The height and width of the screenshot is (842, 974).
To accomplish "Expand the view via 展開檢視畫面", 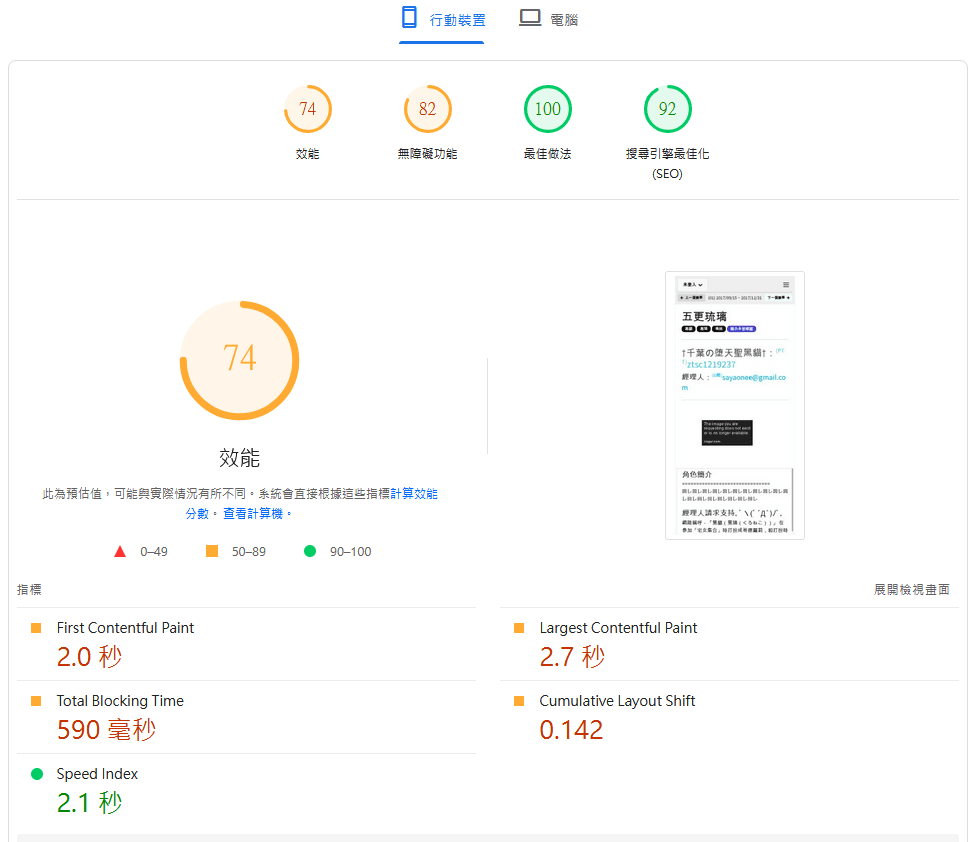I will 911,590.
